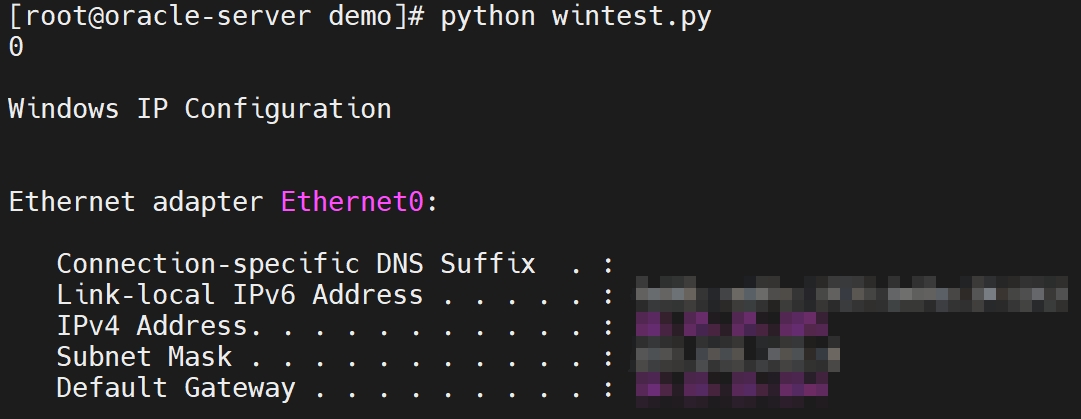1081x419 pixels.
Task: Click the Connection-specific DNS Suffix label
Action: [x=296, y=264]
